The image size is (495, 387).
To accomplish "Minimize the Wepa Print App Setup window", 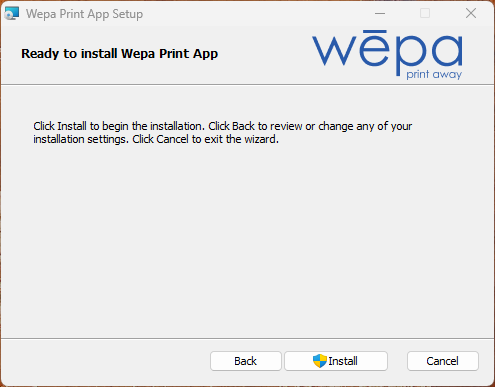I will 380,14.
